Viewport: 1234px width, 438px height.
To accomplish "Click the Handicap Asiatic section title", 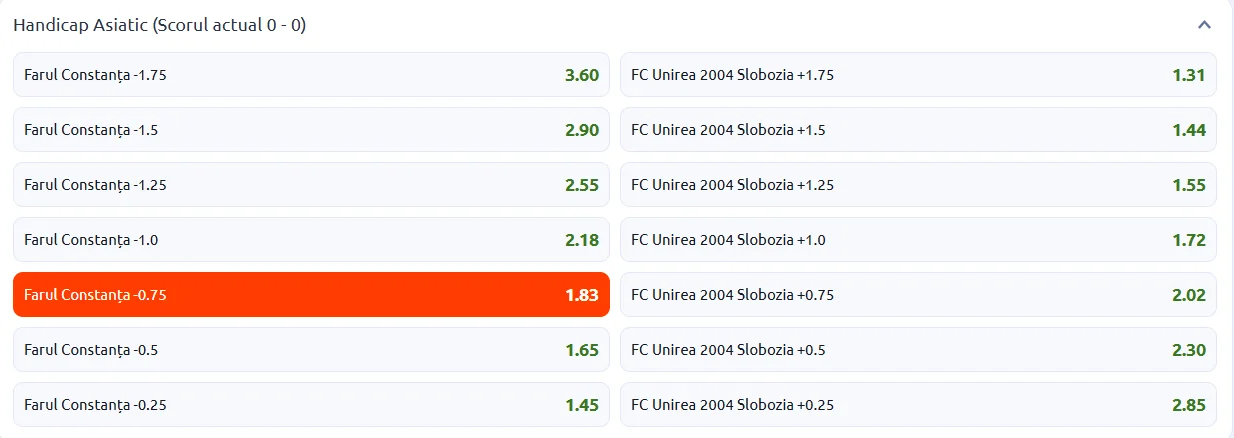I will [x=160, y=25].
